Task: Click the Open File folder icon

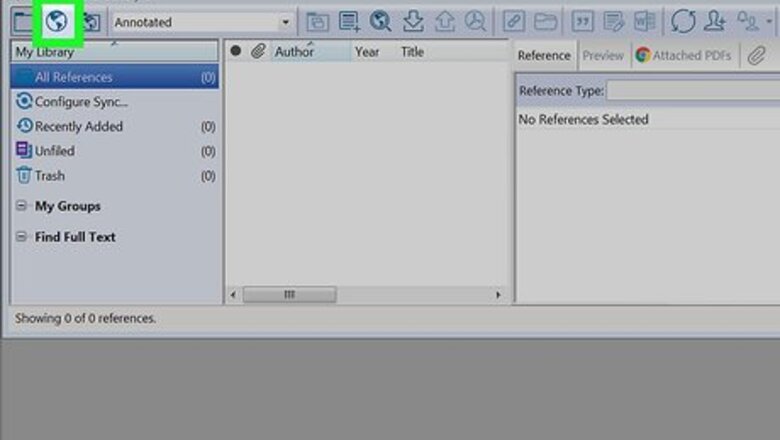Action: click(545, 22)
